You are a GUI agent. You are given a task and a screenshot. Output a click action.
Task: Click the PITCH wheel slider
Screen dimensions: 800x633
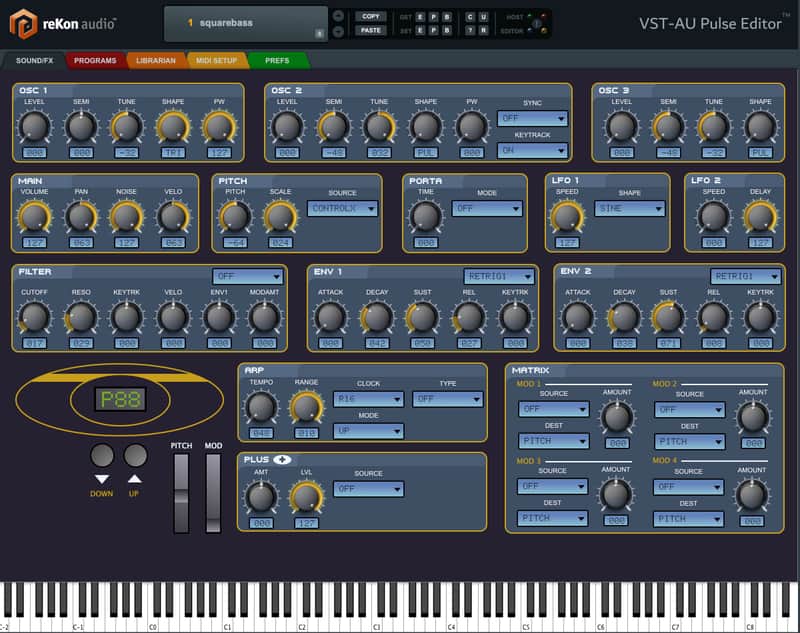point(182,493)
